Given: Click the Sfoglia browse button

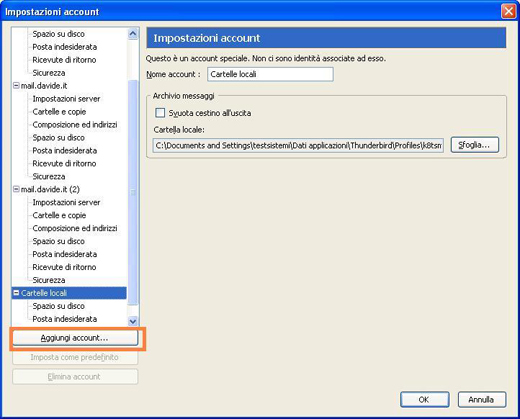Looking at the screenshot, I should [475, 145].
